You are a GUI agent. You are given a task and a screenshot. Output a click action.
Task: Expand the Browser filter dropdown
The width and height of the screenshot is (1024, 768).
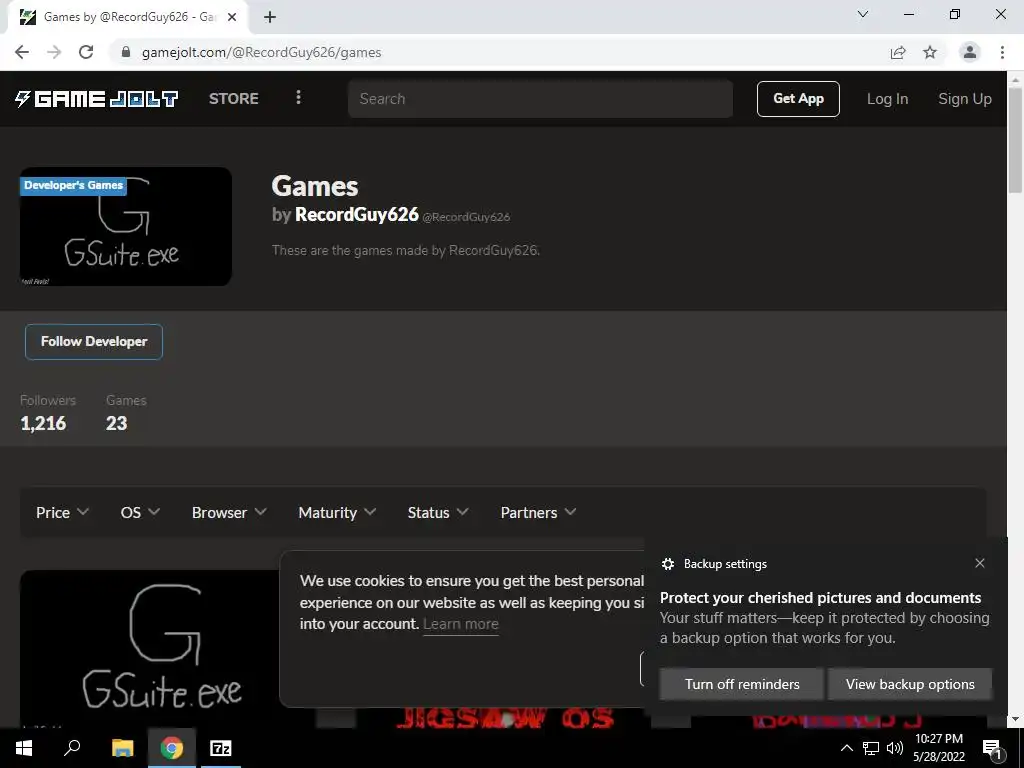(229, 513)
